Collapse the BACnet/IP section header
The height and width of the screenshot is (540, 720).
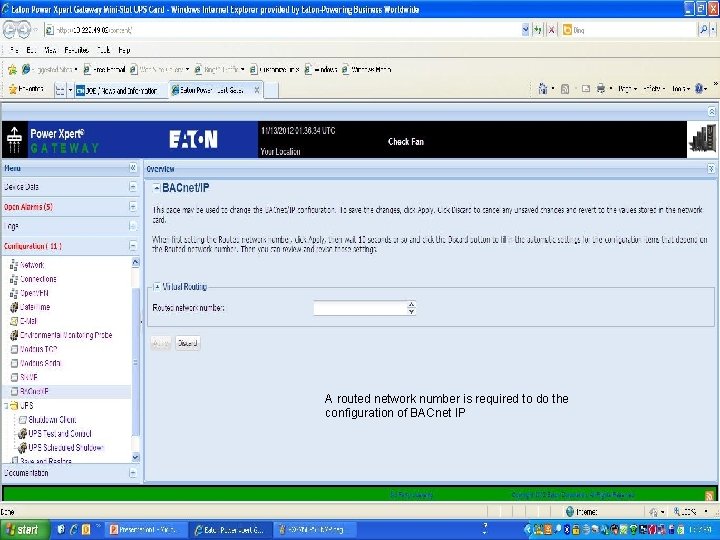[157, 188]
